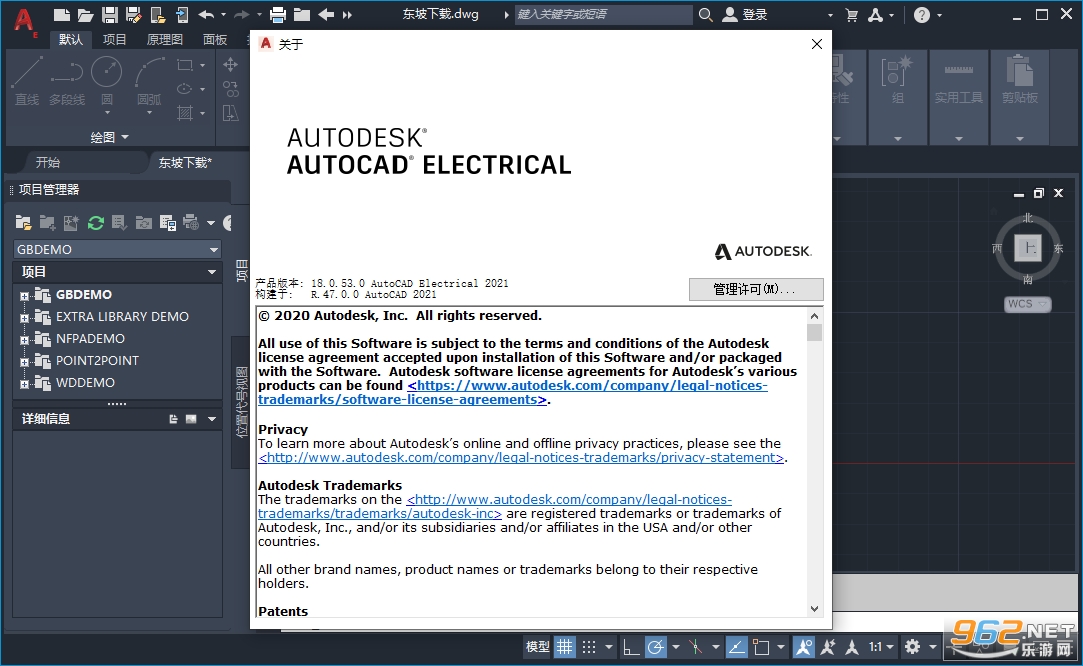Open the workspace settings gear icon
1083x666 pixels.
tap(912, 647)
